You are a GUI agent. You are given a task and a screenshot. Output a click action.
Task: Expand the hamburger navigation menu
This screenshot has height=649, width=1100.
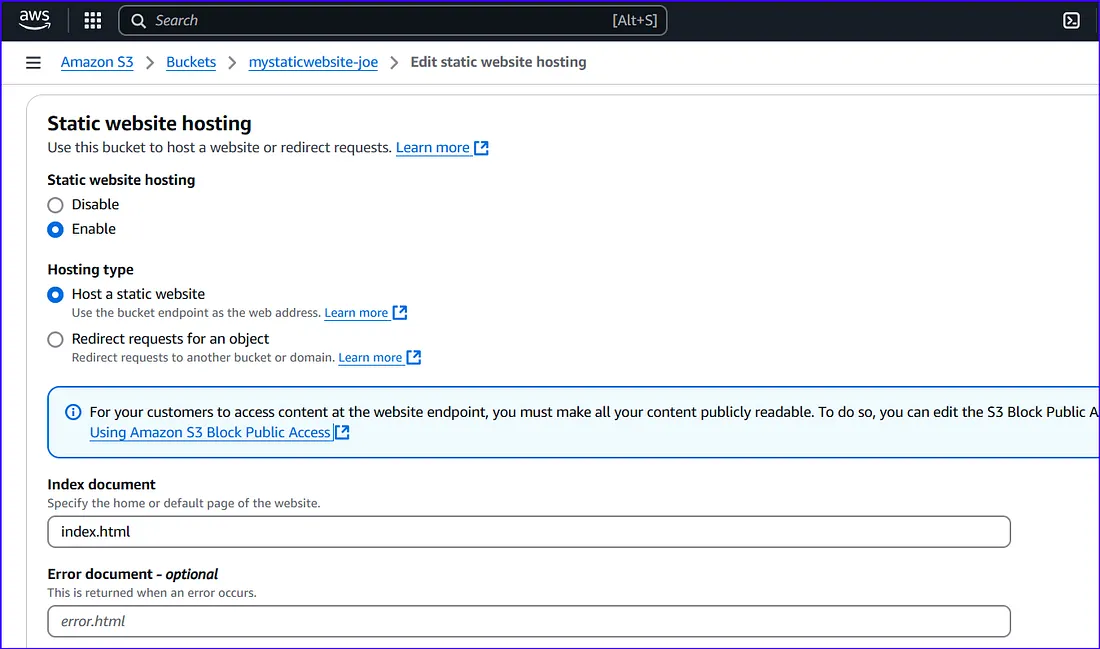click(33, 62)
